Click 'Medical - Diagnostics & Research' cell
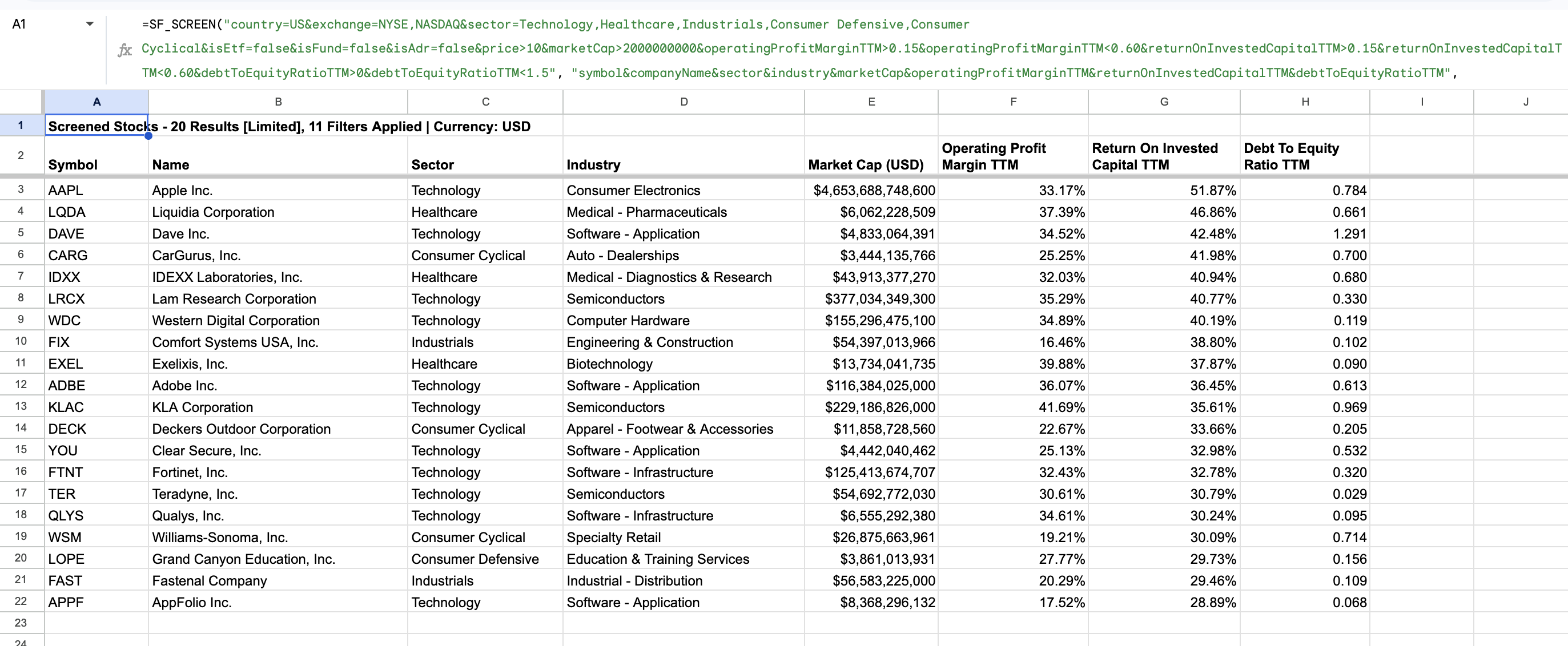Viewport: 1568px width, 646px height. (684, 277)
